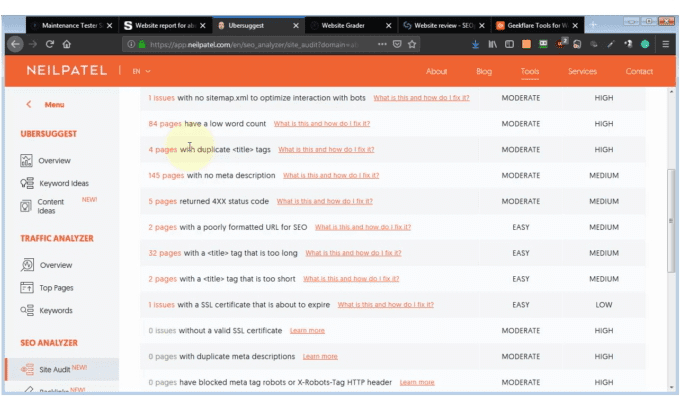Screen dimensions: 680x396
Task: Click Learn more for duplicate meta descriptions
Action: pyautogui.click(x=320, y=356)
